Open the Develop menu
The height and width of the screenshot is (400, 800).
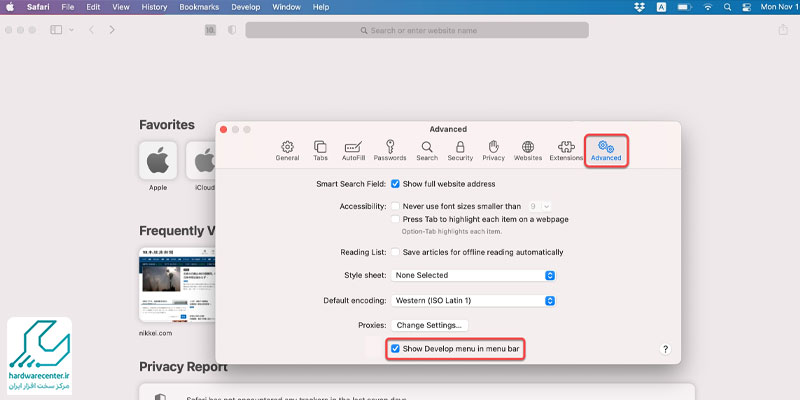[x=245, y=7]
